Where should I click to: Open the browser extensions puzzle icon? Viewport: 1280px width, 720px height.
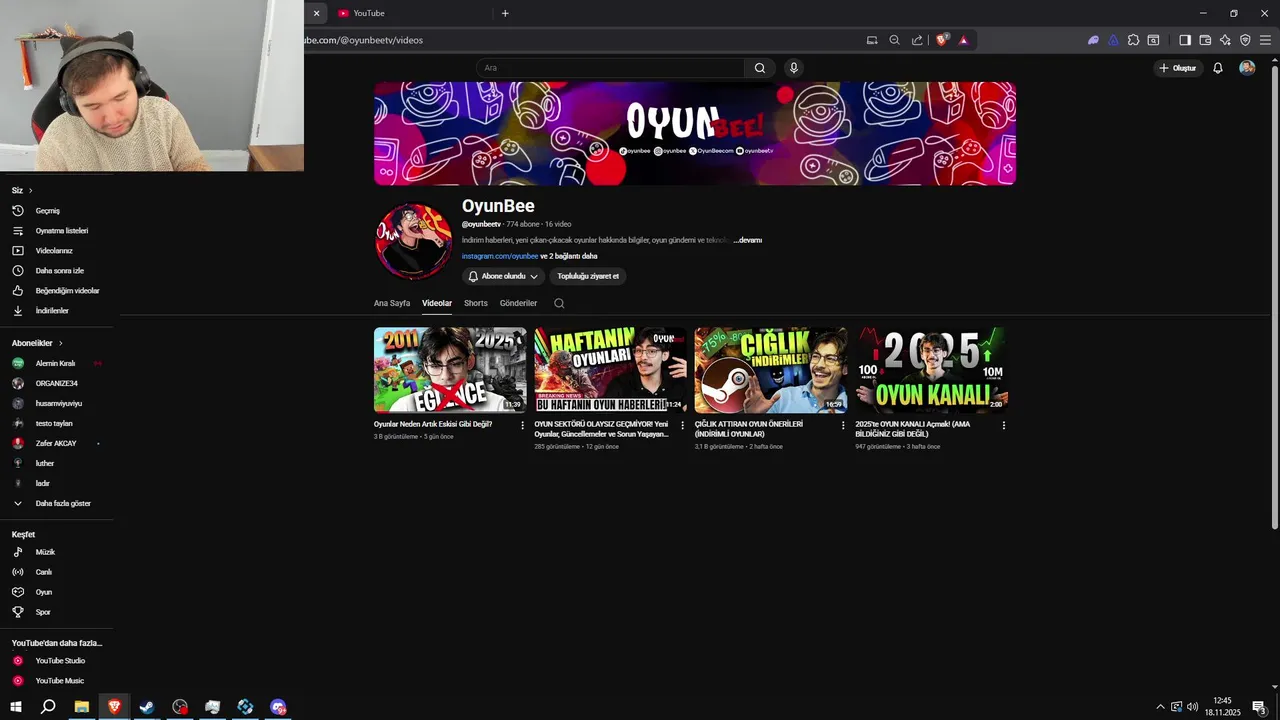(1133, 40)
